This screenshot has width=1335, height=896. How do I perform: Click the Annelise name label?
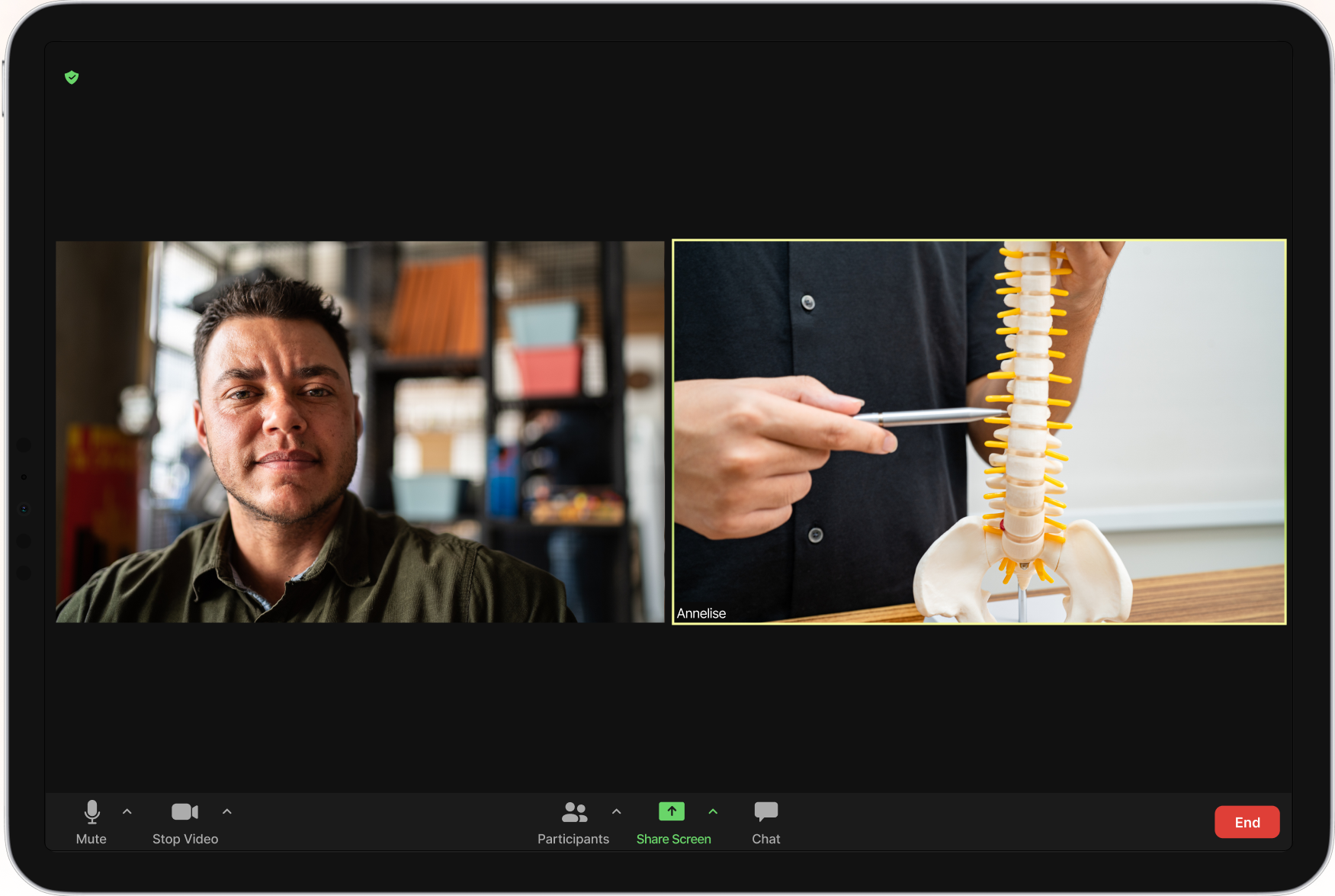point(701,613)
